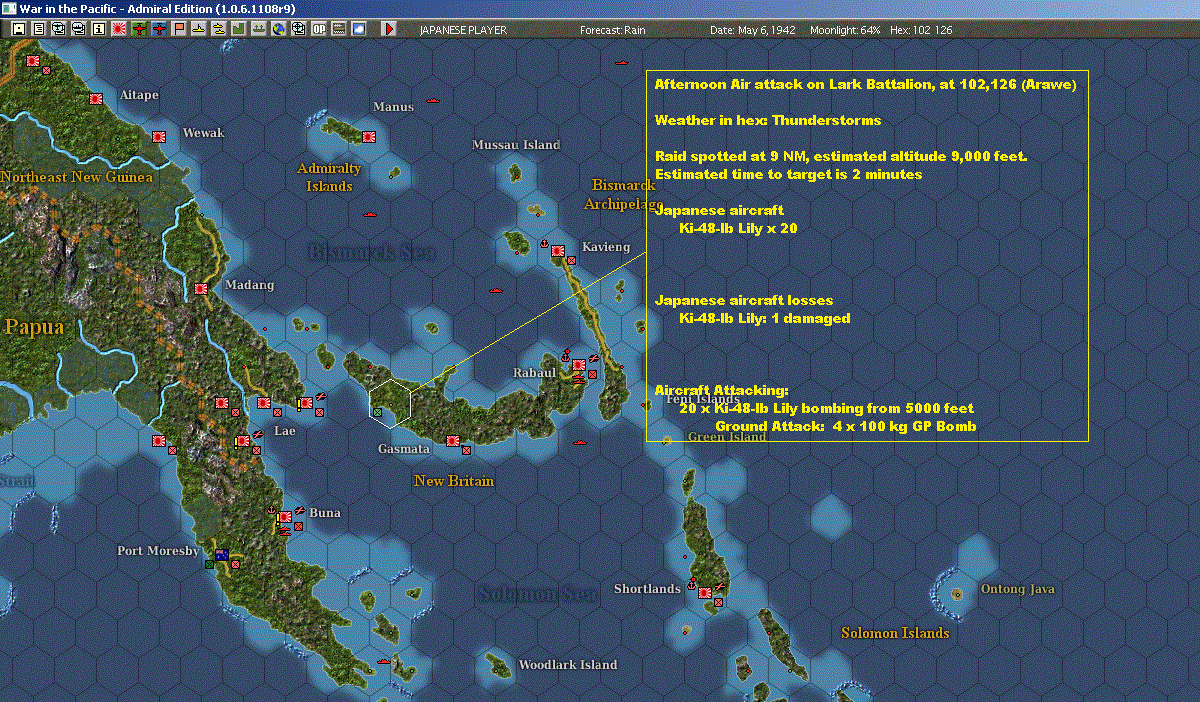Click the 'Date: May 6, 1942' status text
Screen dimensions: 1200x702
pyautogui.click(x=753, y=30)
